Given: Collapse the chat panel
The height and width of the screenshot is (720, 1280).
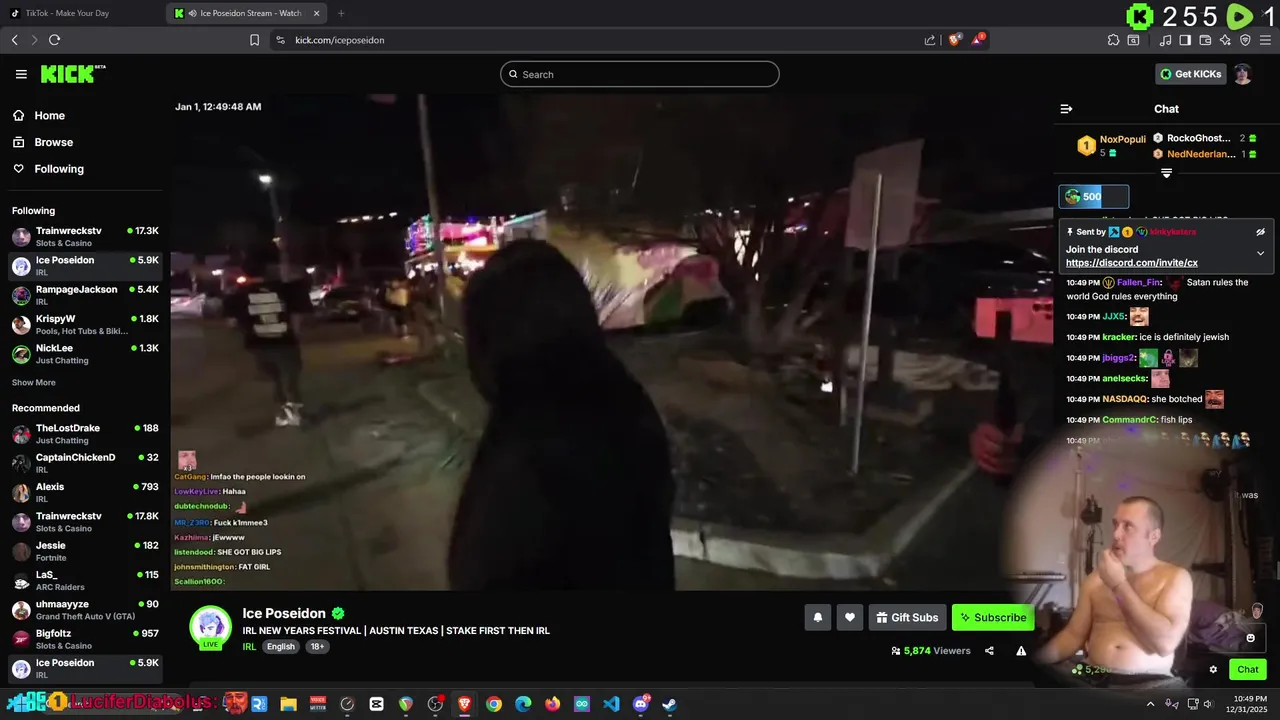Looking at the screenshot, I should pyautogui.click(x=1066, y=109).
